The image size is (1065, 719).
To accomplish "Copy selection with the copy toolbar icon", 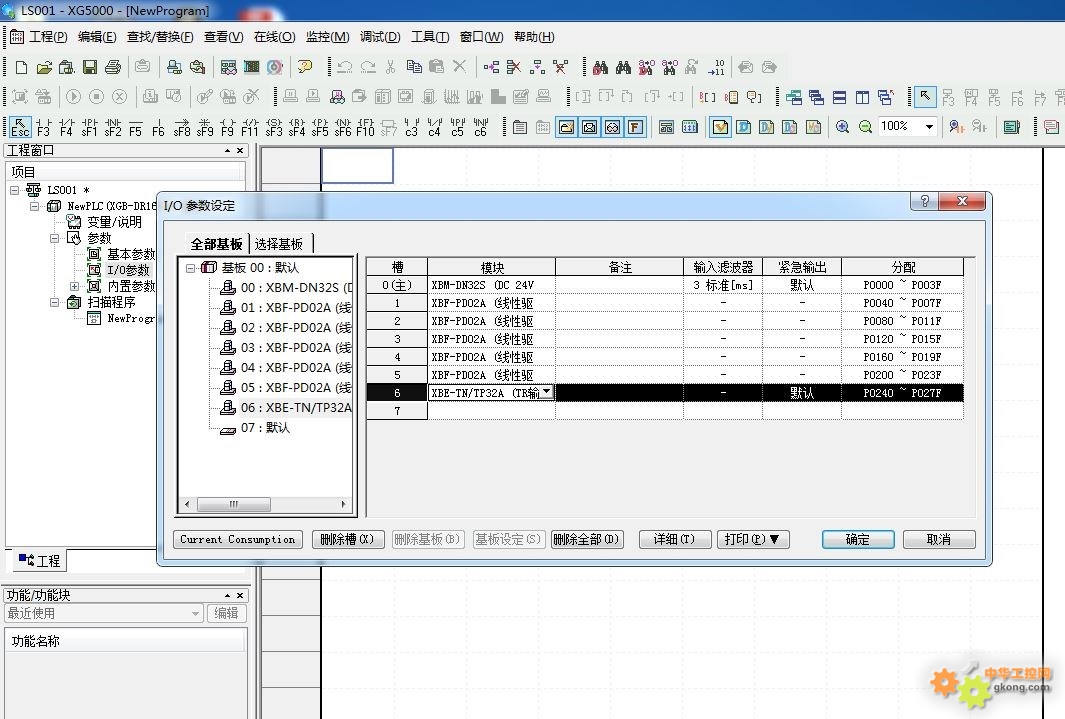I will 414,67.
